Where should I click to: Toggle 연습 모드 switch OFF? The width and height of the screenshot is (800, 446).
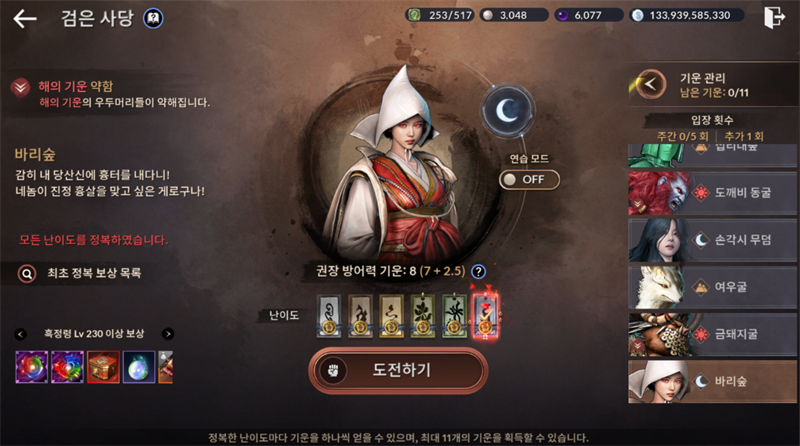point(529,180)
